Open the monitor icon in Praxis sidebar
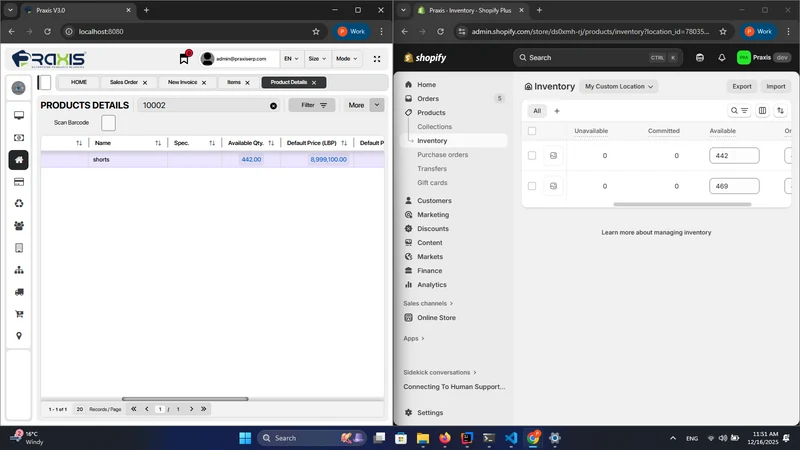This screenshot has height=450, width=800. (19, 116)
